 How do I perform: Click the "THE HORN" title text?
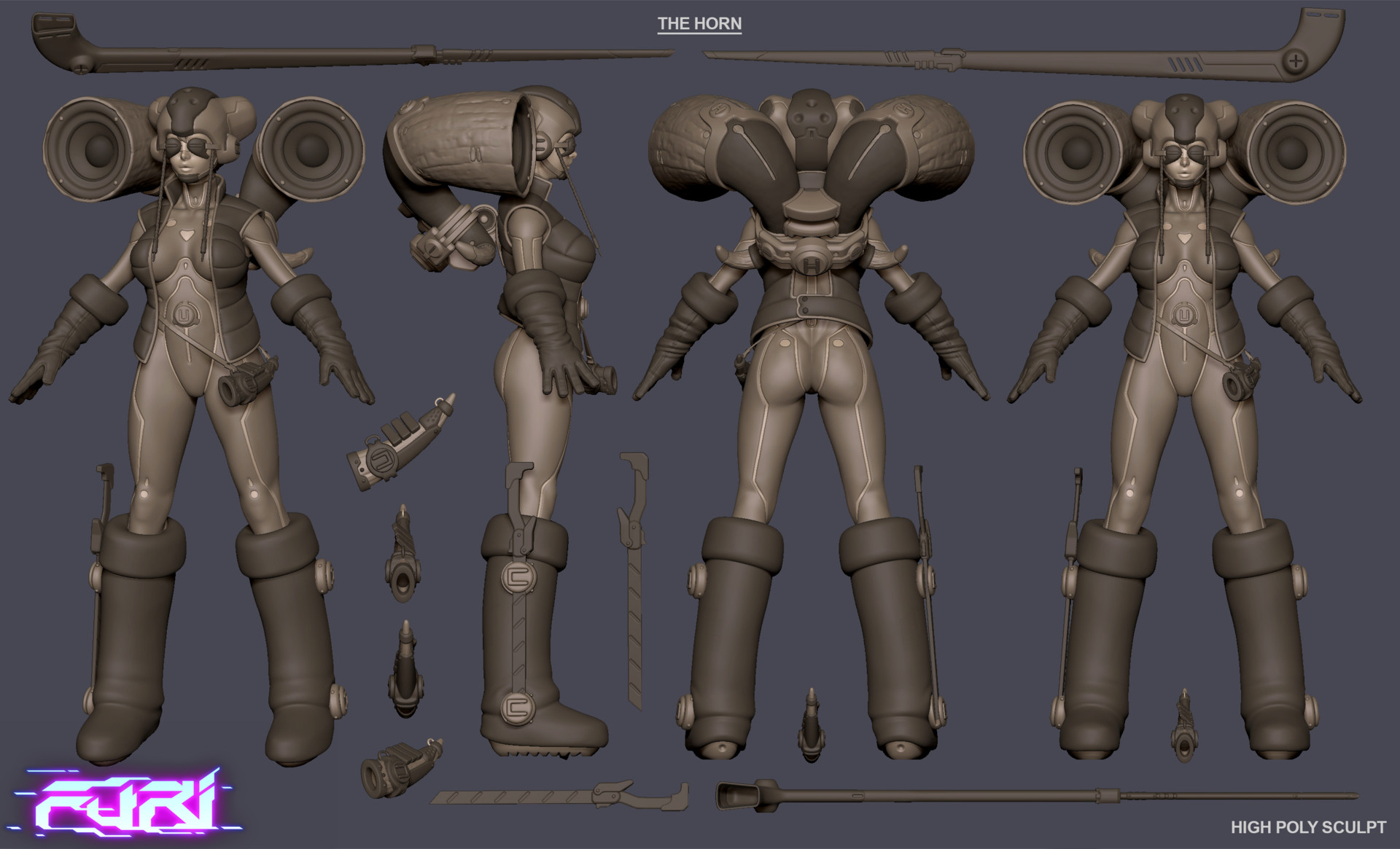(699, 23)
